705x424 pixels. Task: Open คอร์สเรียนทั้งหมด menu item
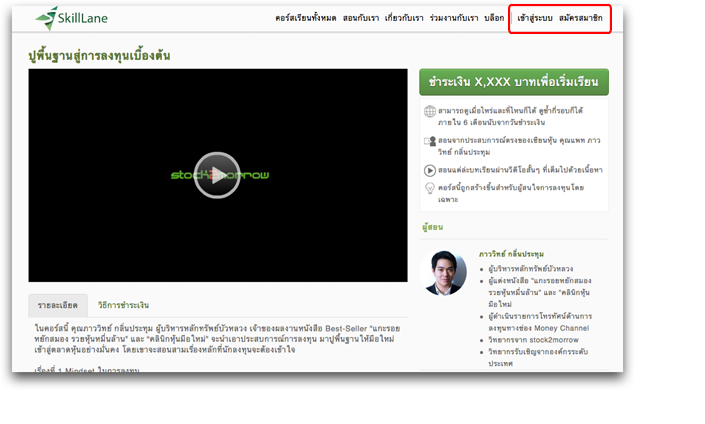pyautogui.click(x=306, y=18)
